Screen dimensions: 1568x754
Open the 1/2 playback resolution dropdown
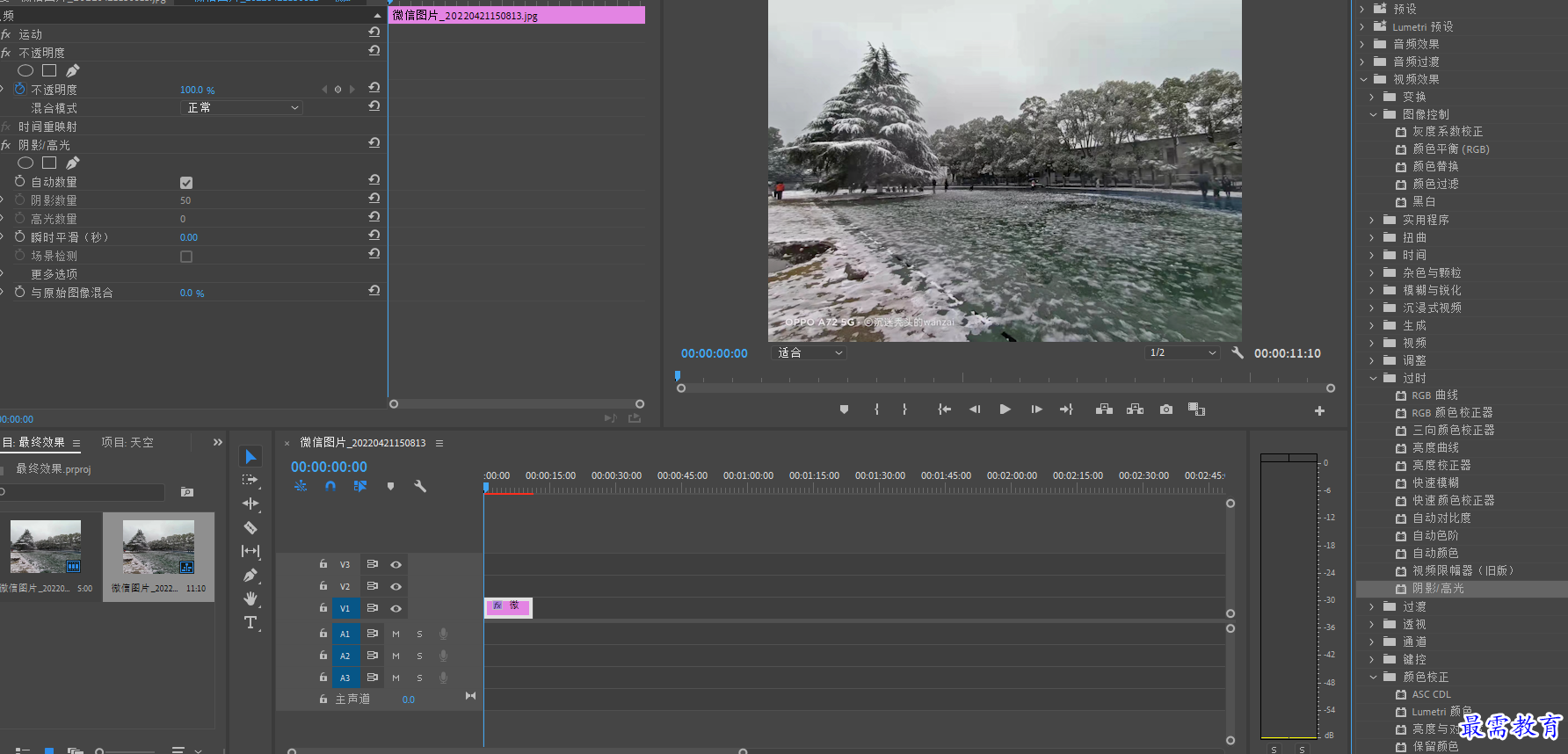1183,352
